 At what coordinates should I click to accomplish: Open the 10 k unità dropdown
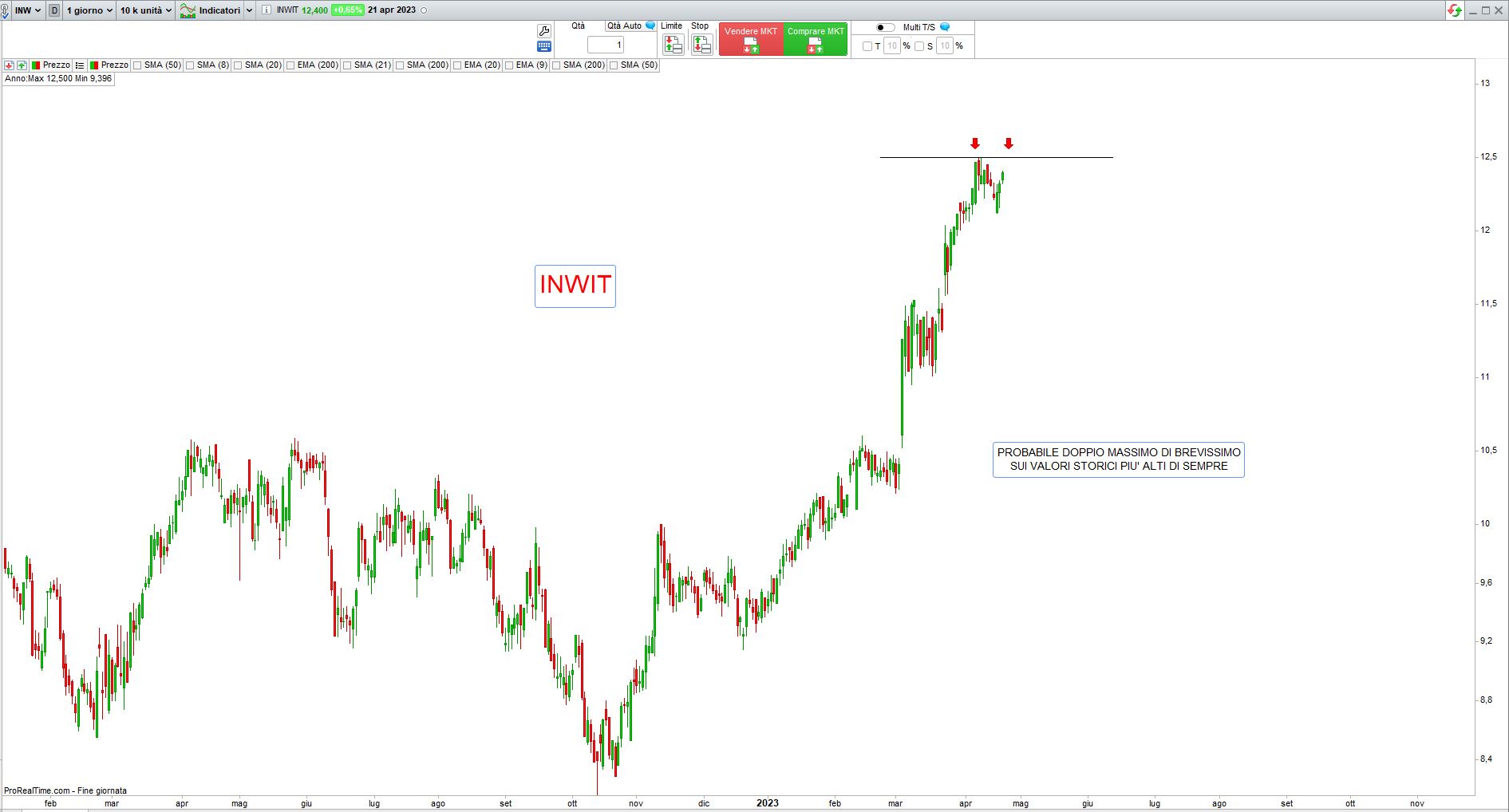pos(145,10)
